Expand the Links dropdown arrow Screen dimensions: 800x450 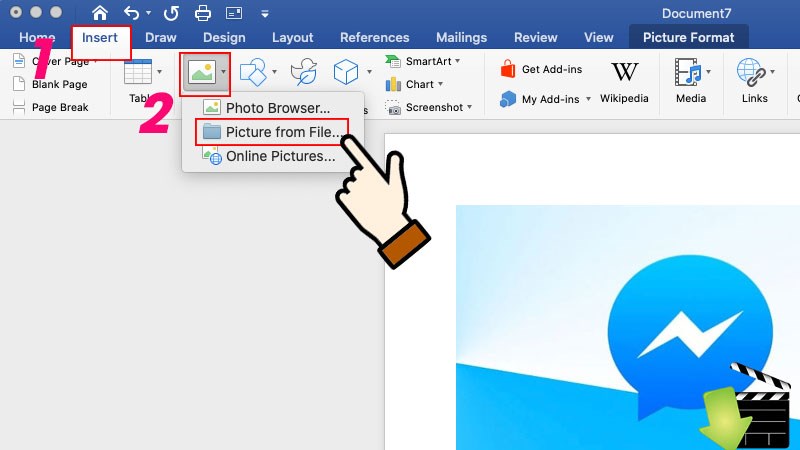click(x=772, y=72)
